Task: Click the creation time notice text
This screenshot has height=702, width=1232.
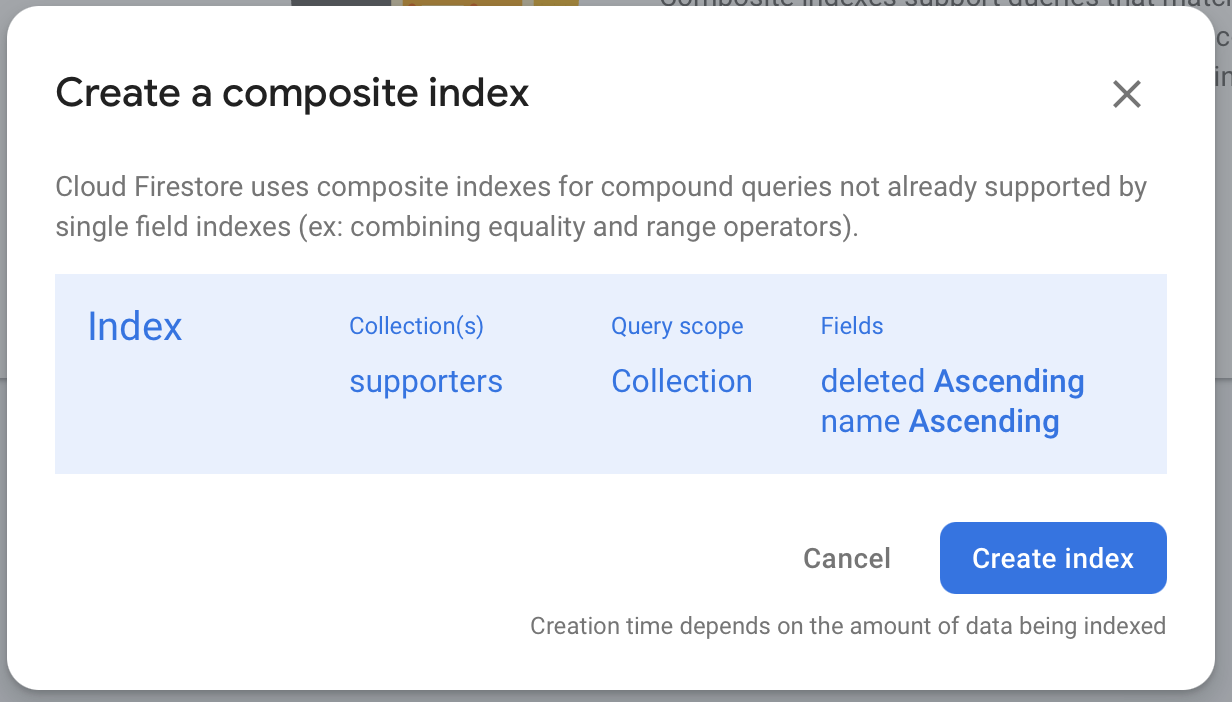Action: point(847,626)
